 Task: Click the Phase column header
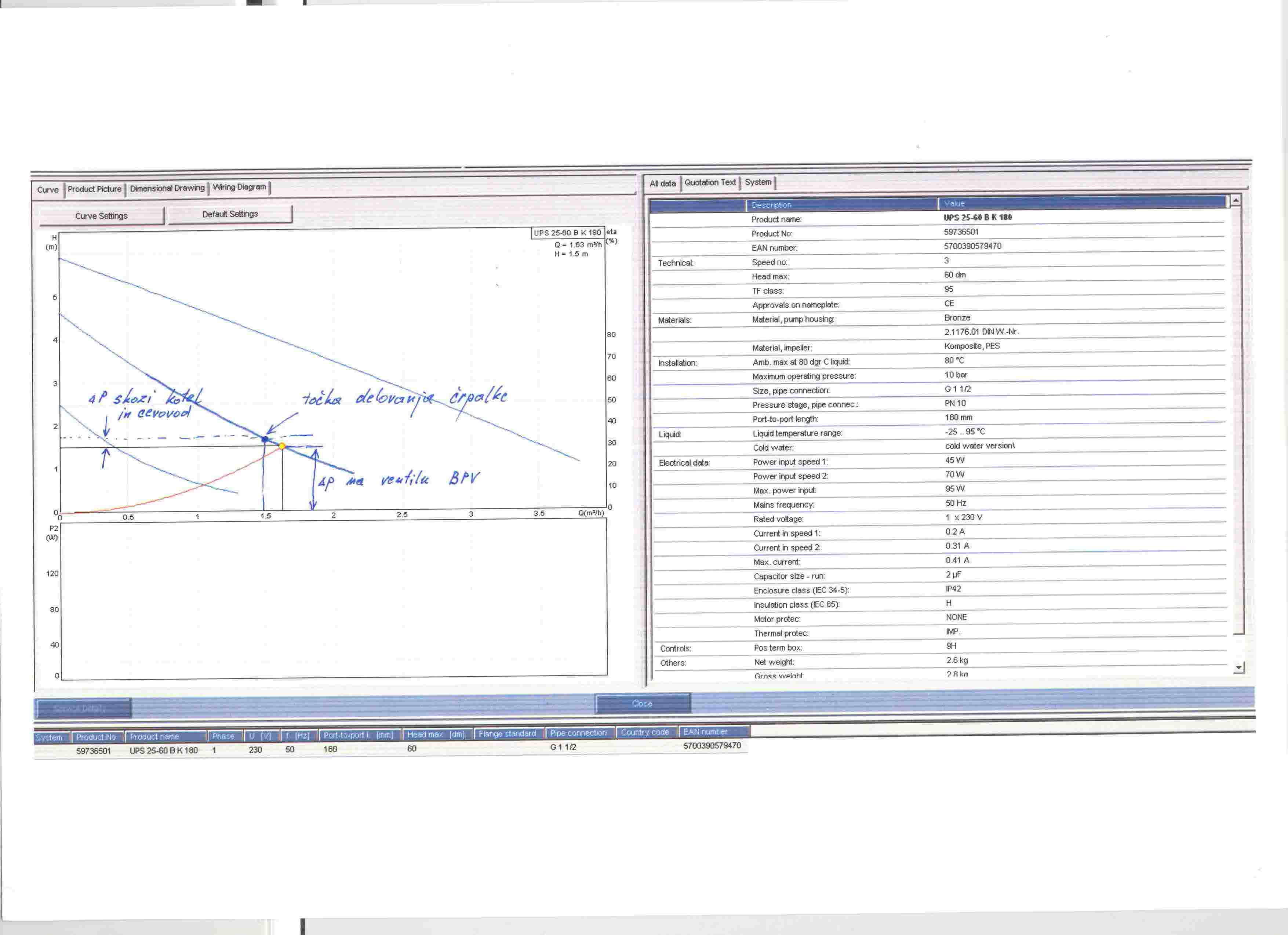(x=225, y=736)
